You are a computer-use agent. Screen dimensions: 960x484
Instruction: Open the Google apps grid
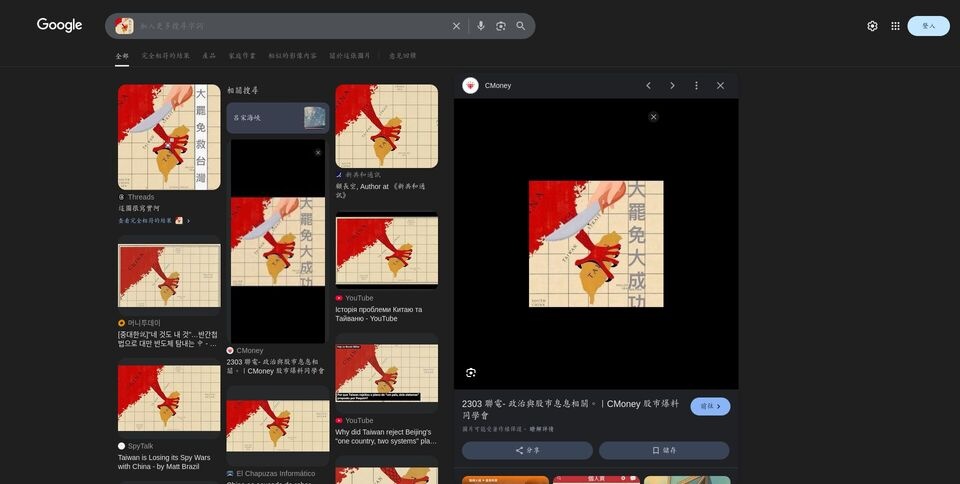895,26
